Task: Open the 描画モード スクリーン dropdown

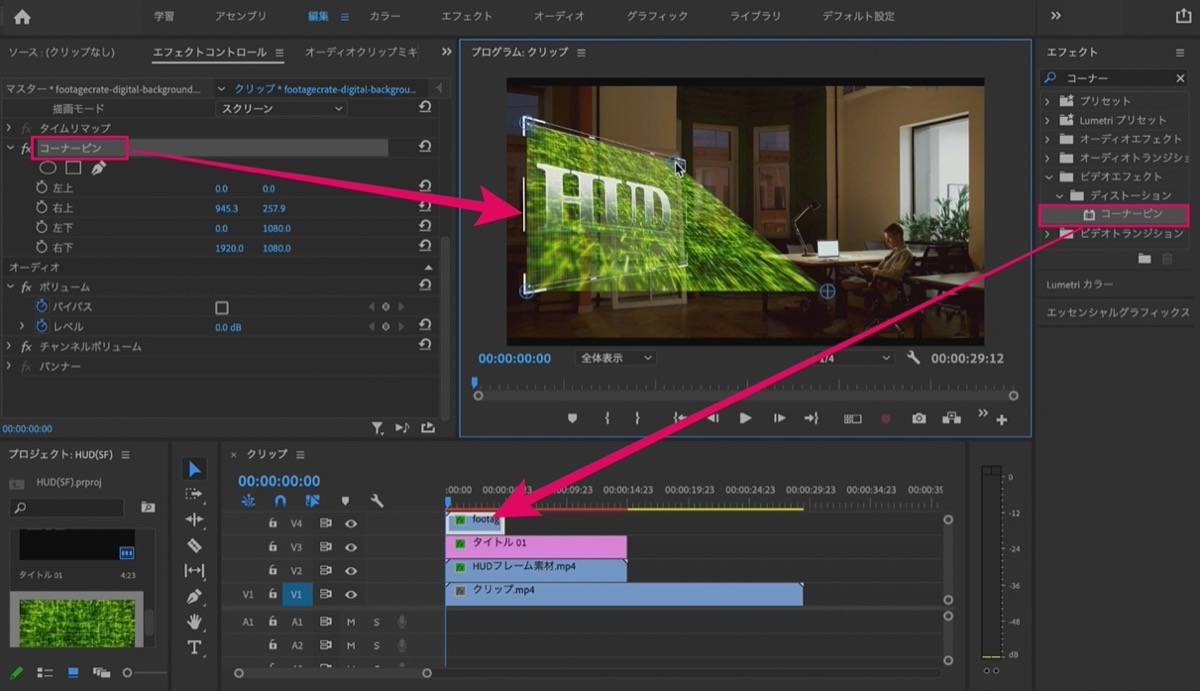Action: click(282, 108)
